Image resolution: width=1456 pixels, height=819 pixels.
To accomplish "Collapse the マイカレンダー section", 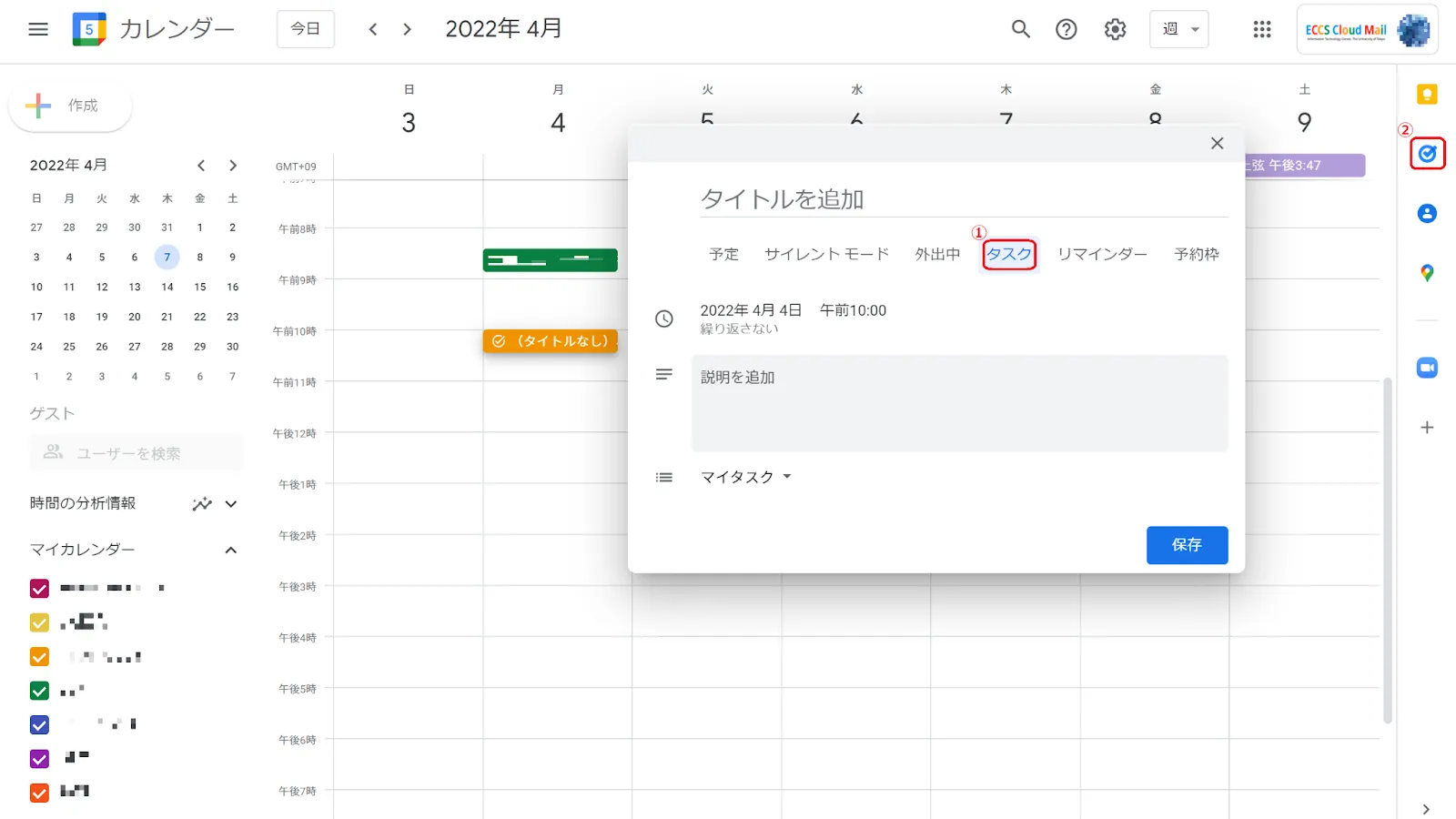I will coord(232,549).
